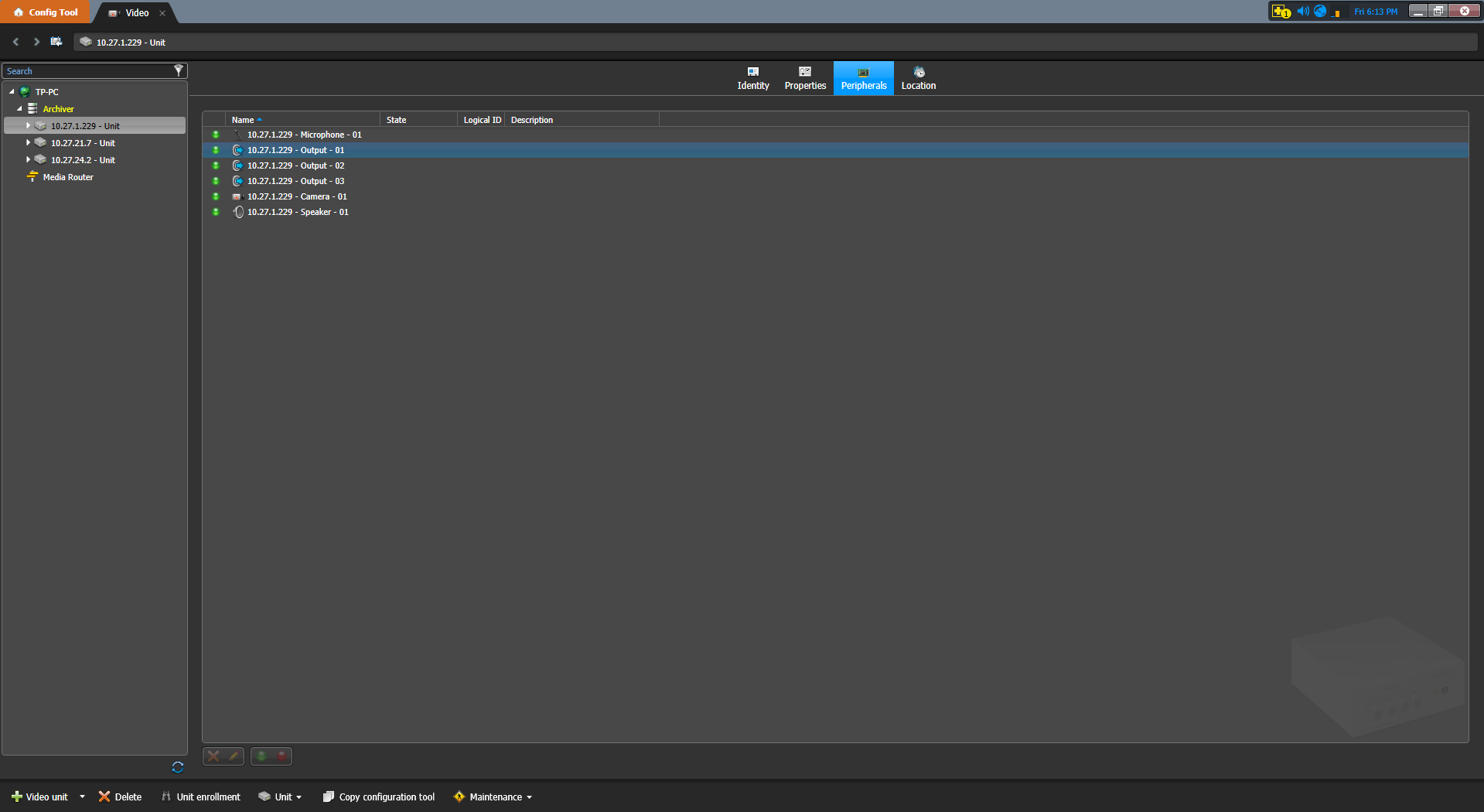Click the volume speaker icon in tray
The image size is (1484, 812).
click(x=1302, y=11)
